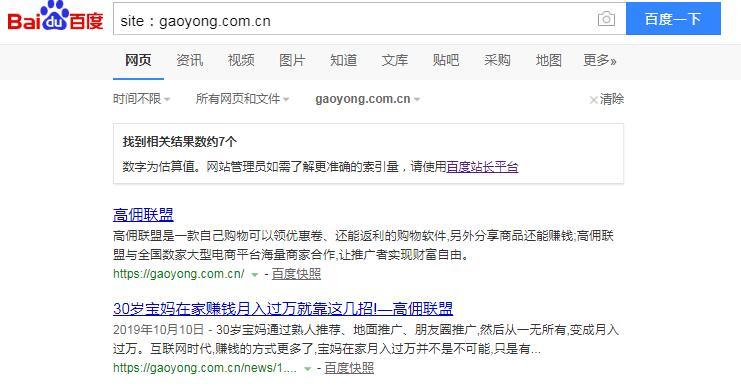Click the 过万。互联网时代 snippet line
Image resolution: width=741 pixels, height=387 pixels.
[327, 349]
